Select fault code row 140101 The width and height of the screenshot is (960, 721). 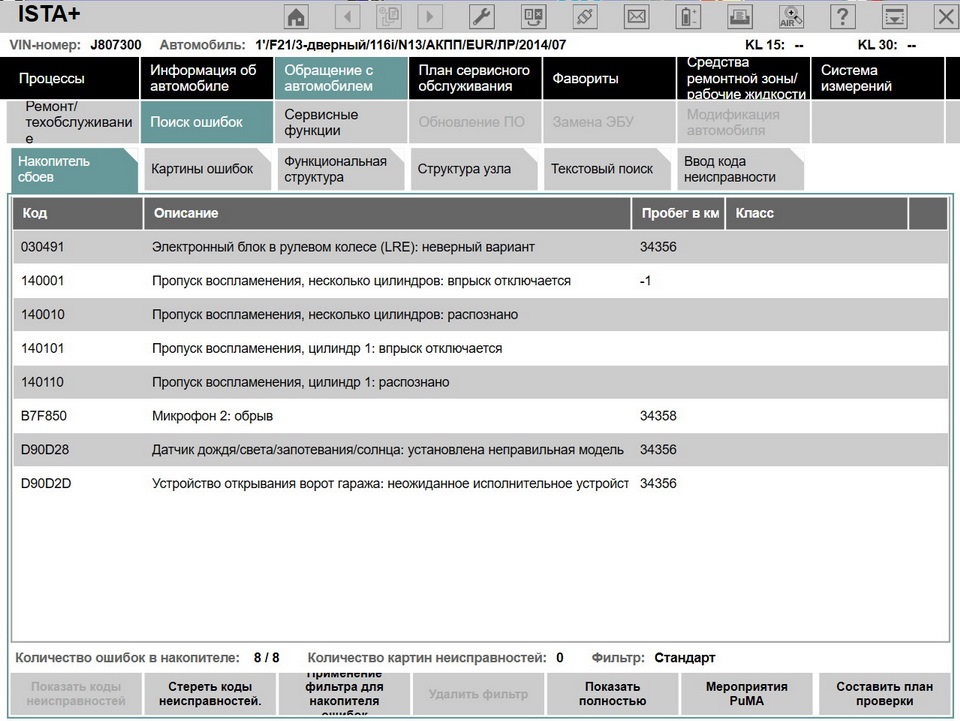(481, 348)
